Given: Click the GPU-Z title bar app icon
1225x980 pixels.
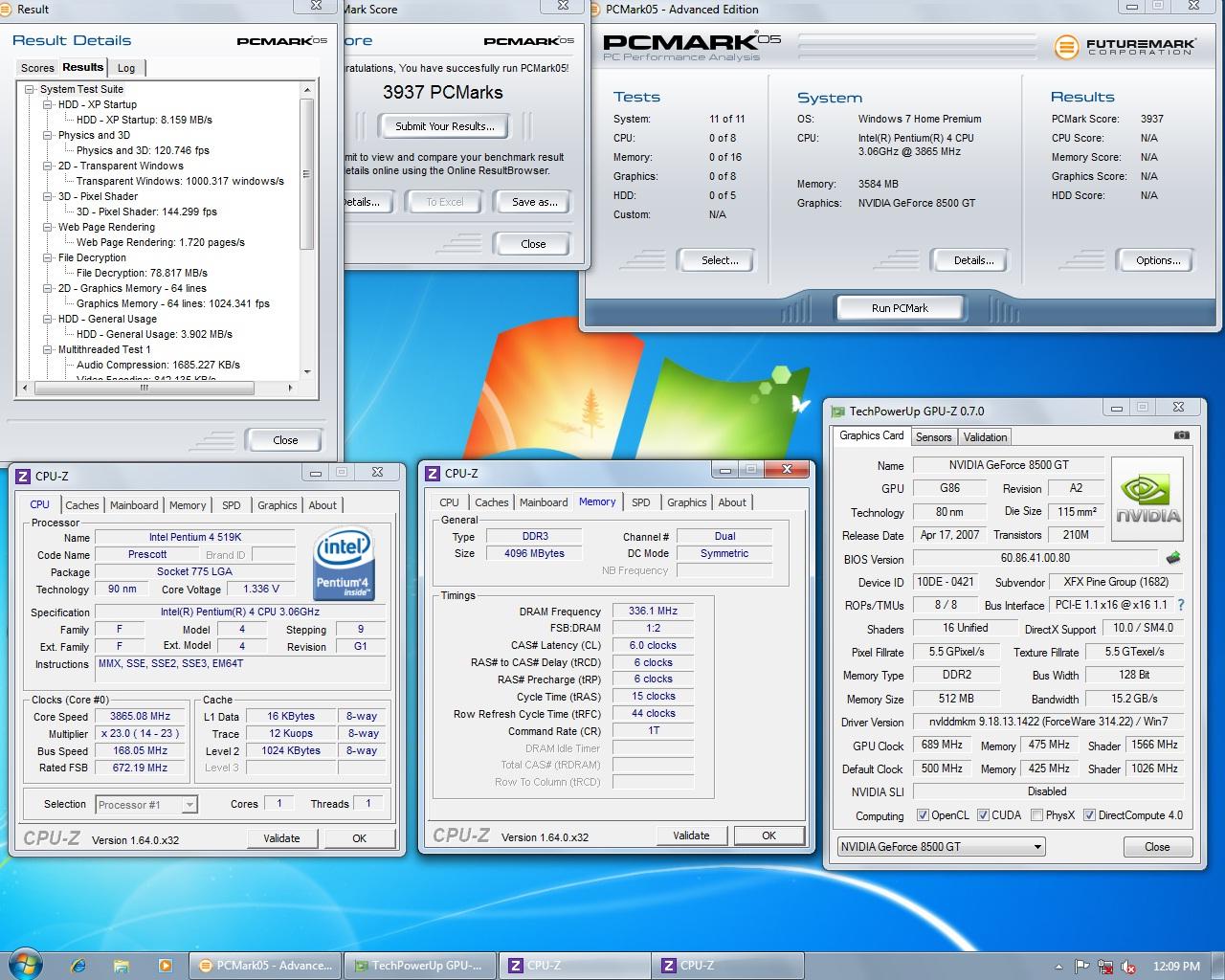Looking at the screenshot, I should pos(839,412).
